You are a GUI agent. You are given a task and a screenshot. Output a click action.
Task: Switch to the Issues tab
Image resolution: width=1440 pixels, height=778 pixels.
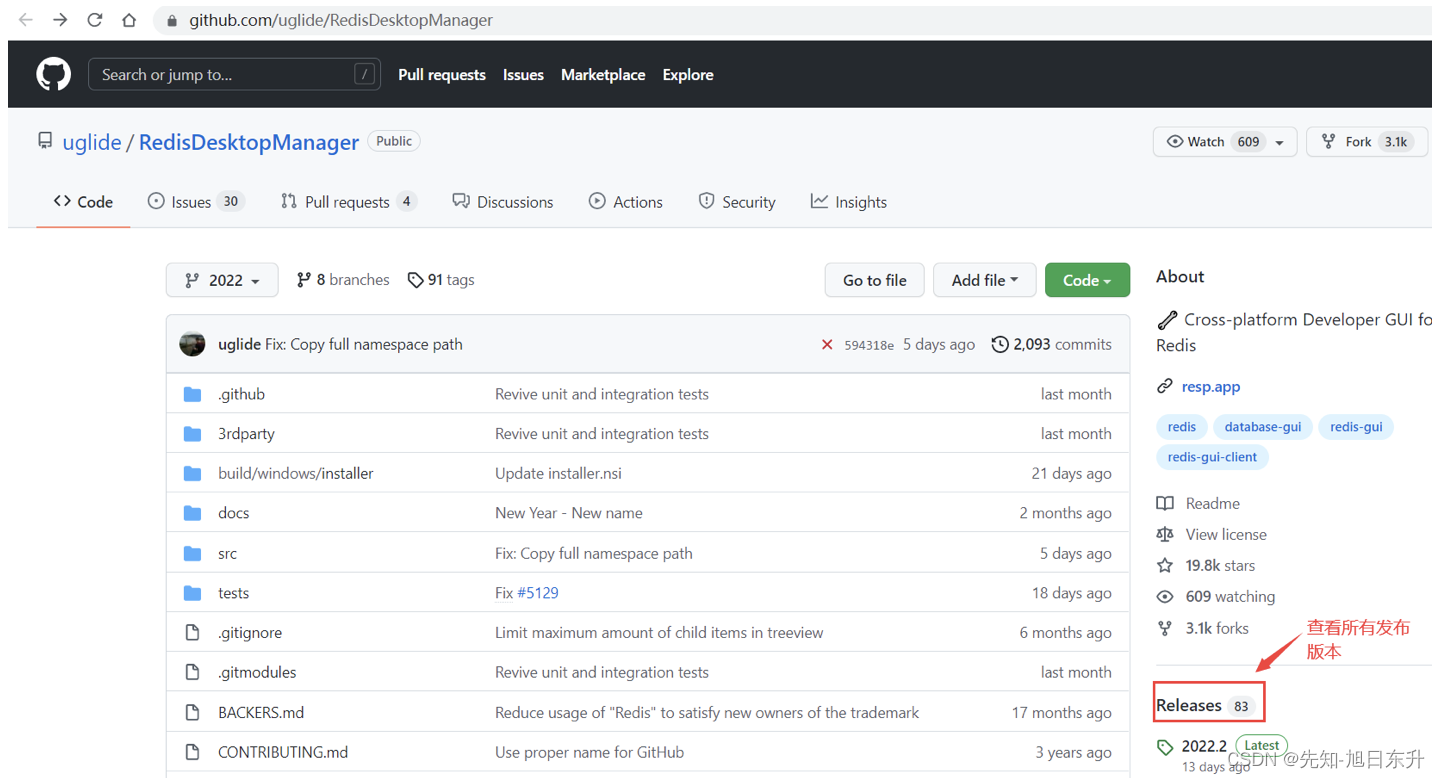(x=195, y=202)
